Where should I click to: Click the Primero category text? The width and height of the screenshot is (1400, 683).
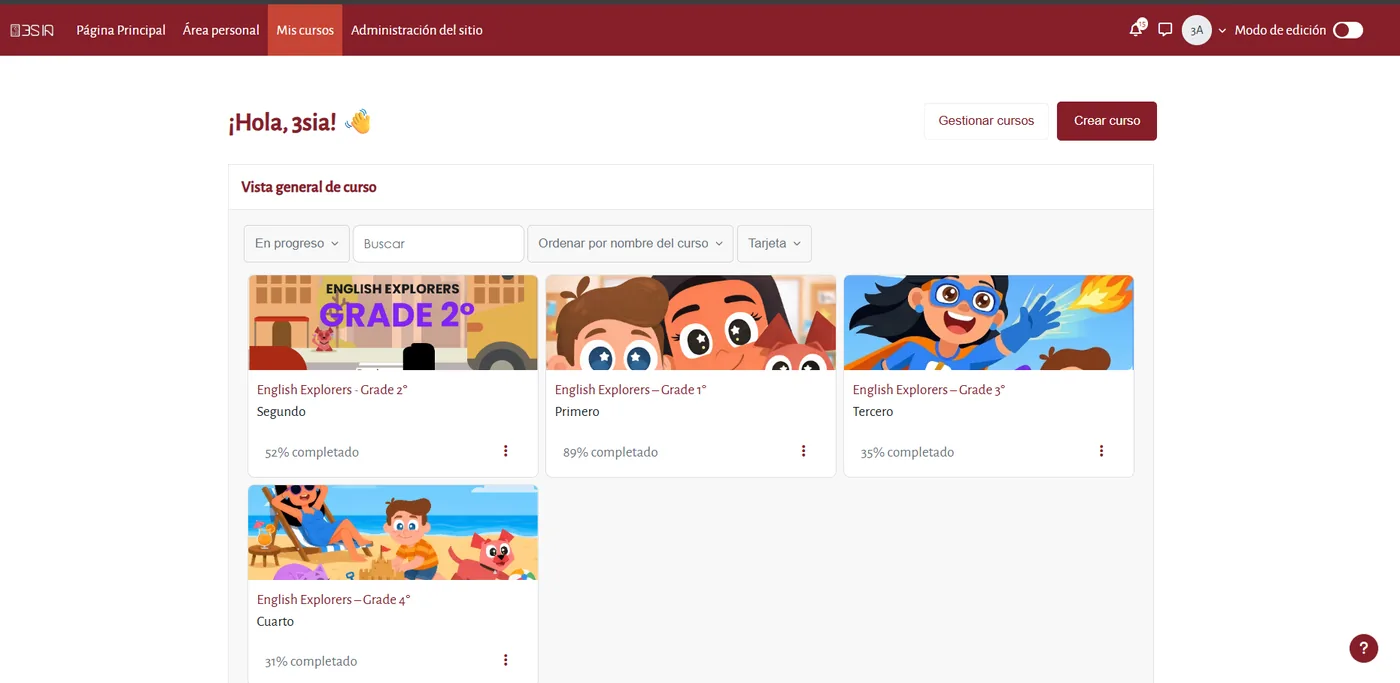pyautogui.click(x=577, y=412)
